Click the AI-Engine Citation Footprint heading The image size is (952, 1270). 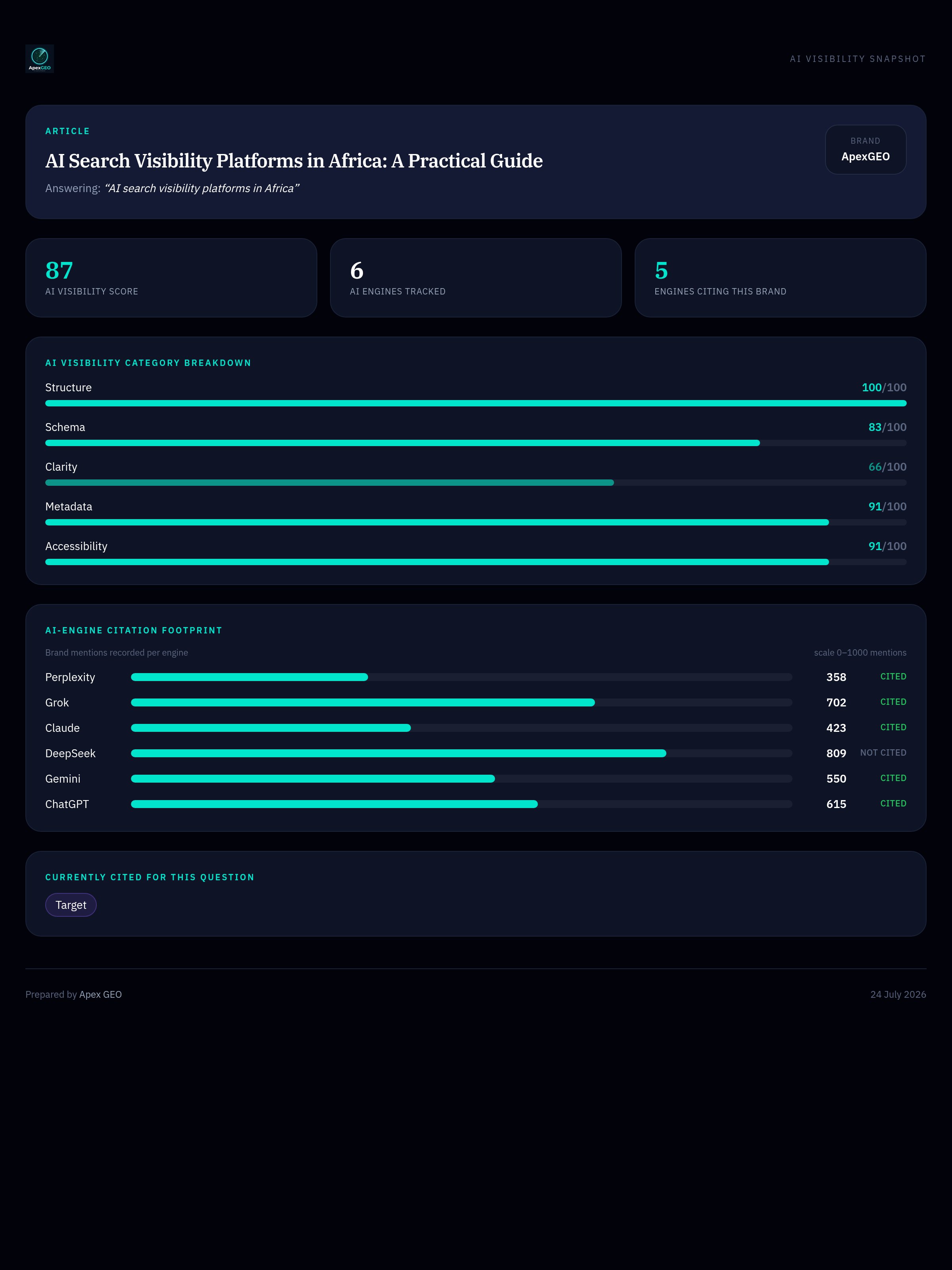[134, 630]
